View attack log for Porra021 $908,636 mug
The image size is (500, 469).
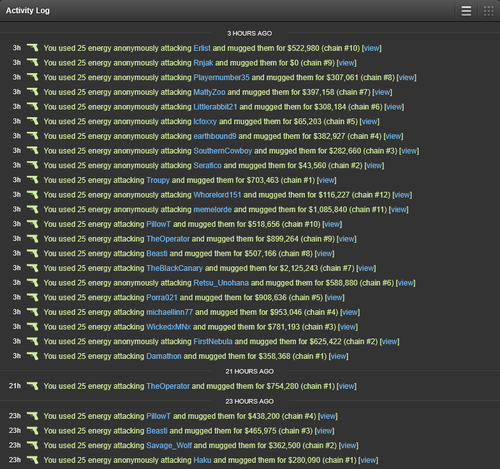(335, 298)
